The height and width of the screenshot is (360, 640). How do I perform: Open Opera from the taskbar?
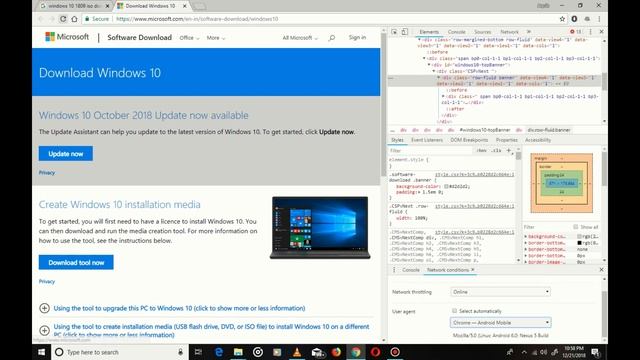pos(376,352)
